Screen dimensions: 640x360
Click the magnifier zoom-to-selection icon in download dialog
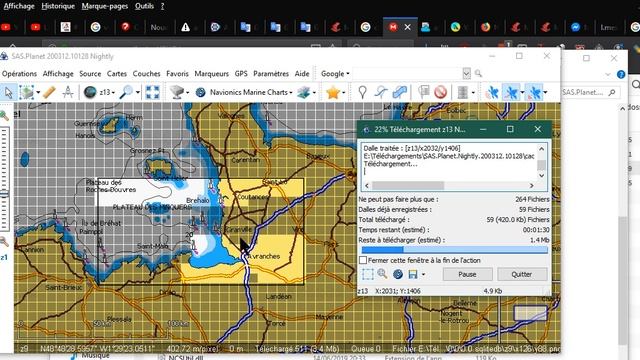pos(382,274)
